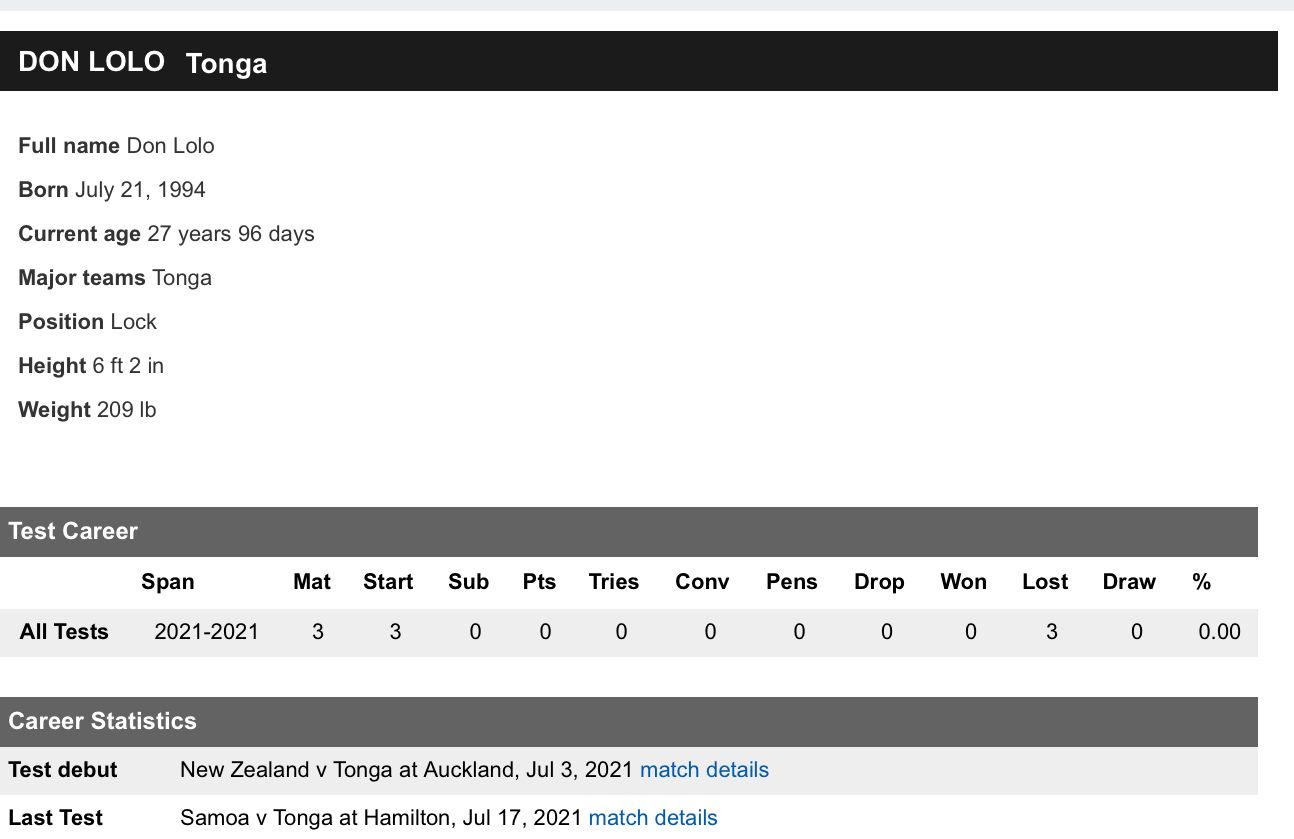Click the Lost column header
Screen dimensions: 1294x839
point(1045,582)
